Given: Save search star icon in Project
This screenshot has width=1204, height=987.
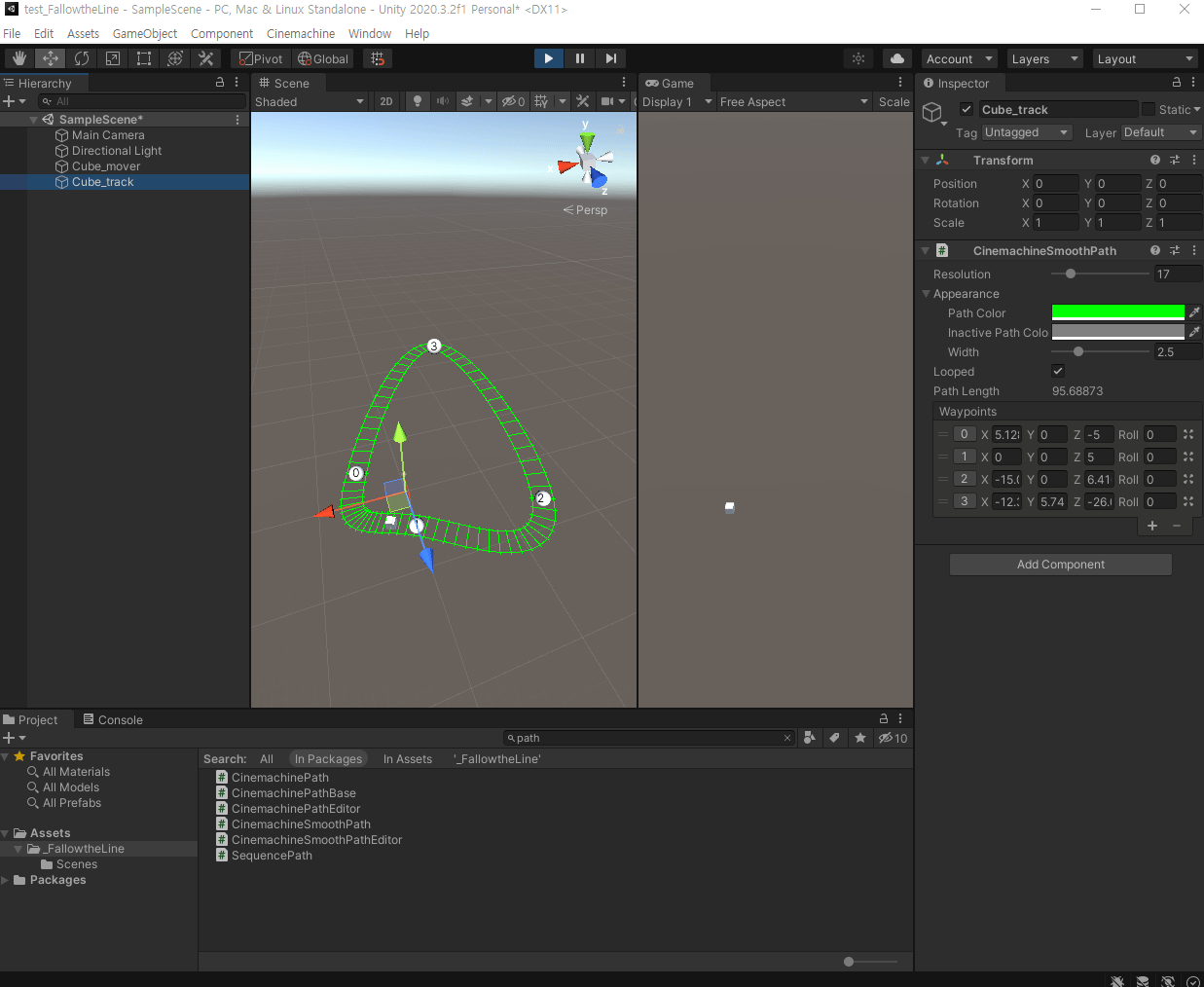Looking at the screenshot, I should pos(860,738).
